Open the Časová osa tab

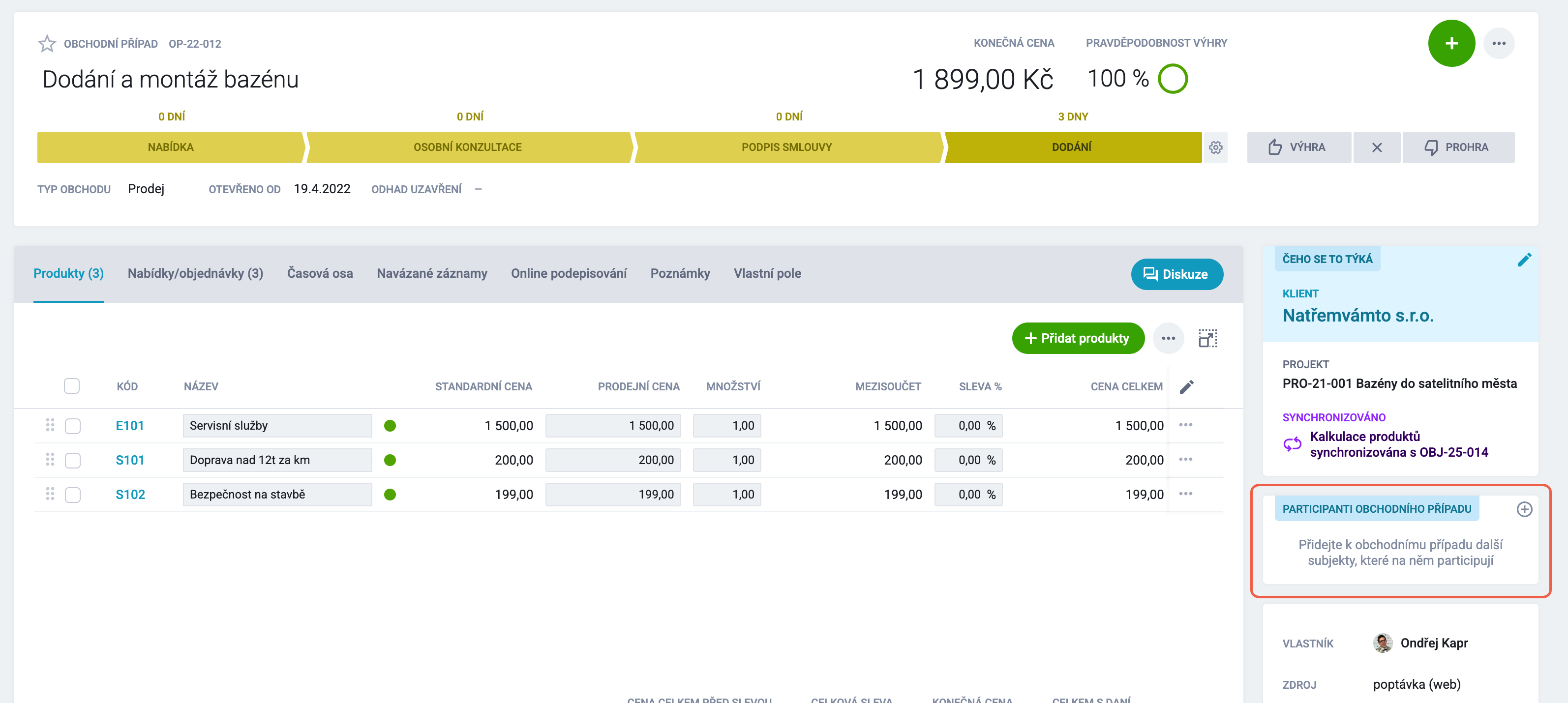tap(320, 274)
